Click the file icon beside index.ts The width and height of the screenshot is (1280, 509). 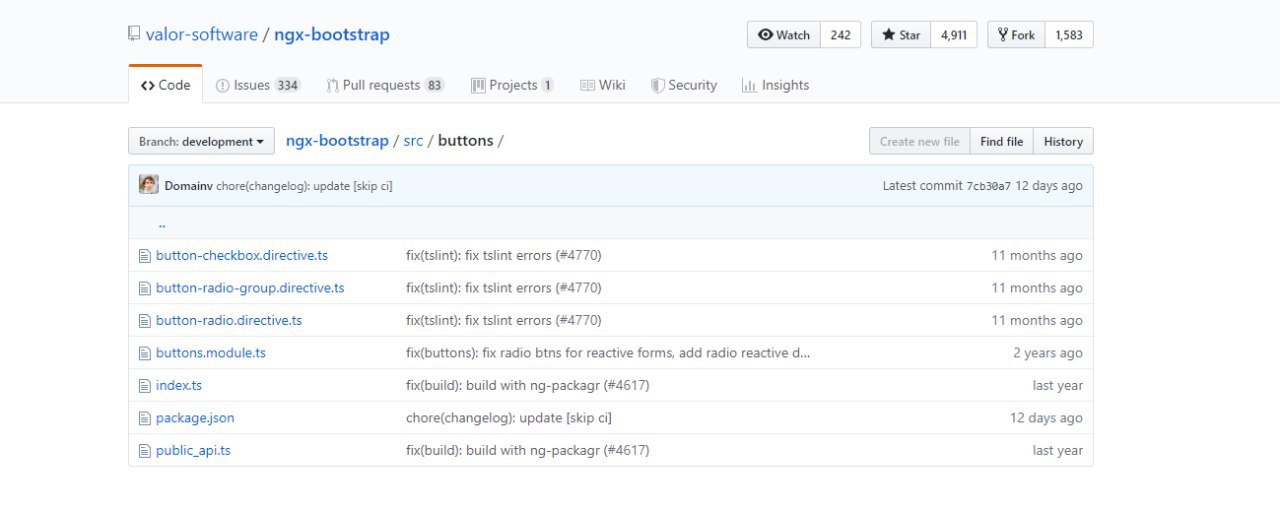(x=144, y=385)
